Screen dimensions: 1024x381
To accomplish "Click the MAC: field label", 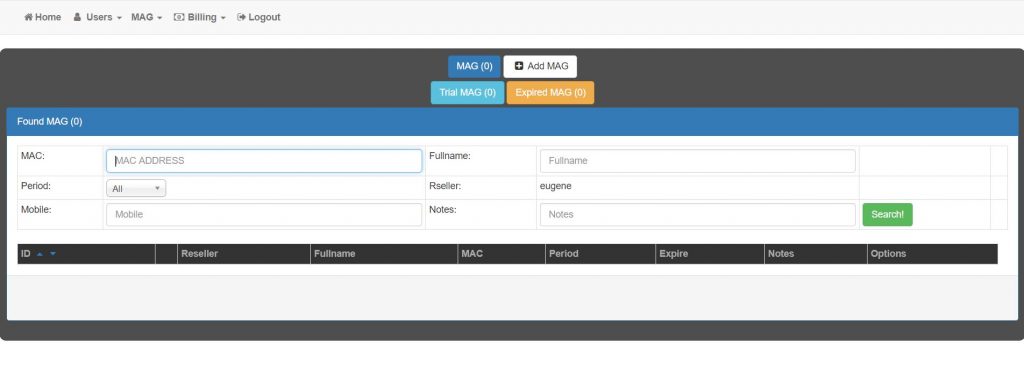I will point(32,156).
